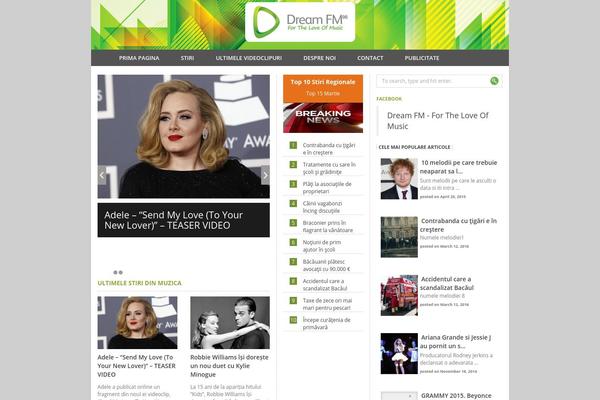600x400 pixels.
Task: Open popular 'Accidentul care a scandalizat Bacăul' title
Action: [447, 283]
